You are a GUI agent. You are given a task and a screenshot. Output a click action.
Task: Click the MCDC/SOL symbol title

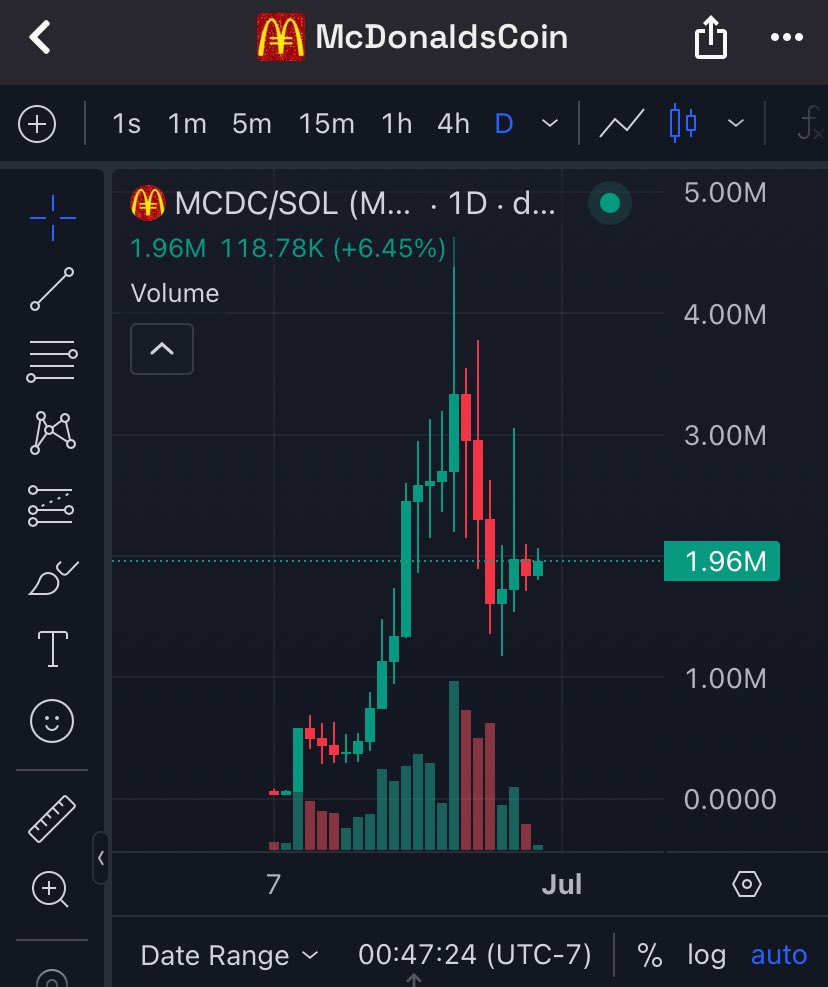coord(293,203)
